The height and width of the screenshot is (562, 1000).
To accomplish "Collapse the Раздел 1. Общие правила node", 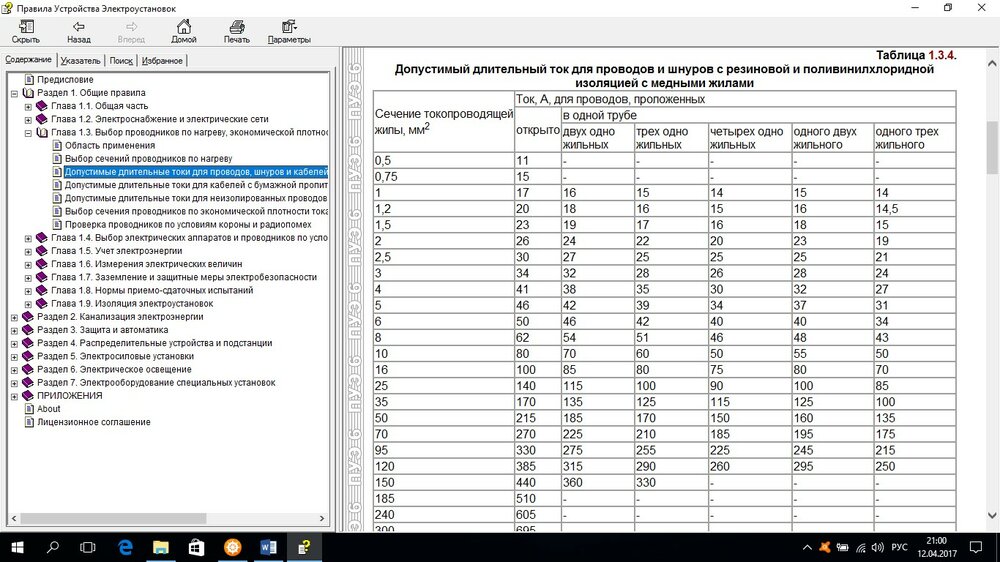I will click(14, 92).
